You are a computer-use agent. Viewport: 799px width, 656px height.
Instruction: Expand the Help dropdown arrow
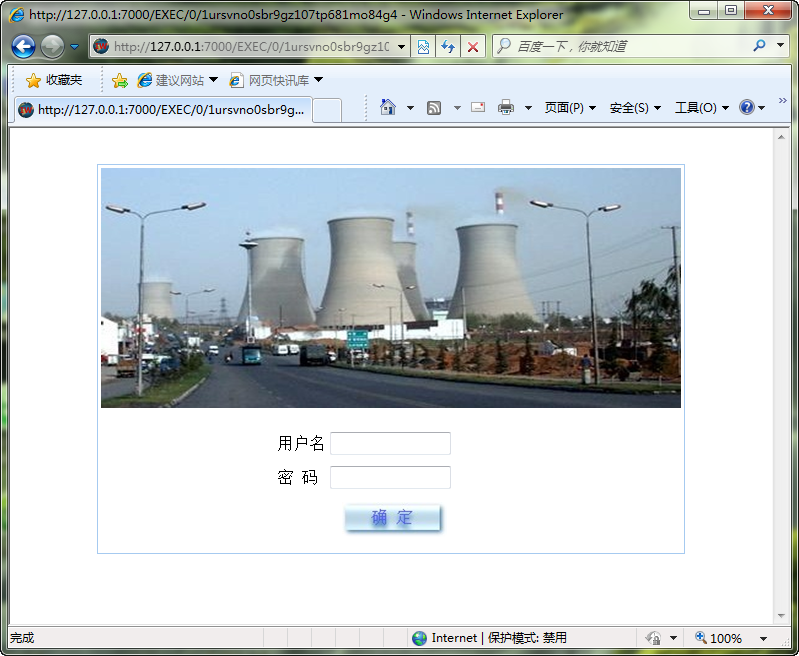pyautogui.click(x=761, y=108)
